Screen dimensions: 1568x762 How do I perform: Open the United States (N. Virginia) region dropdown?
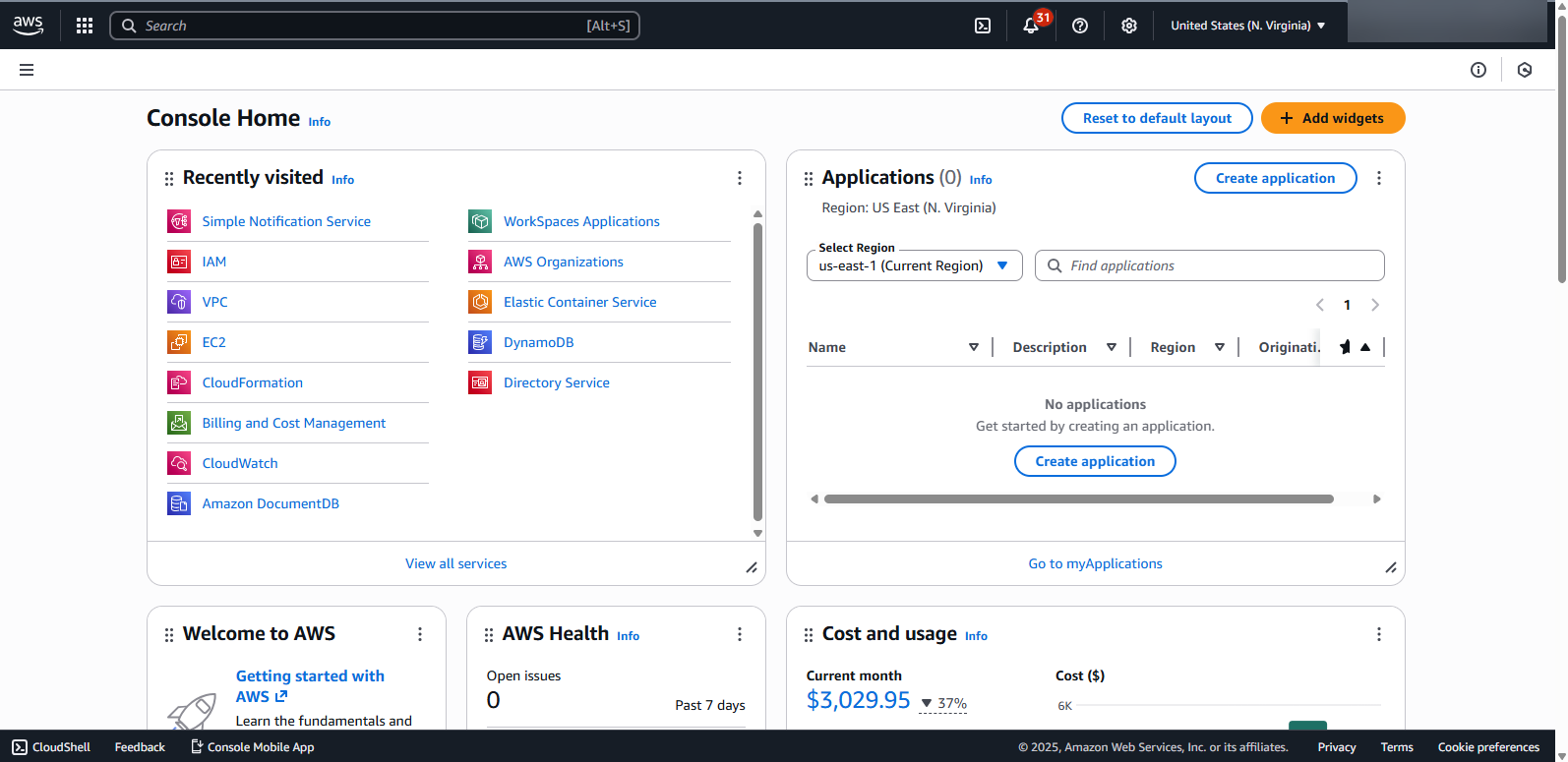point(1247,26)
